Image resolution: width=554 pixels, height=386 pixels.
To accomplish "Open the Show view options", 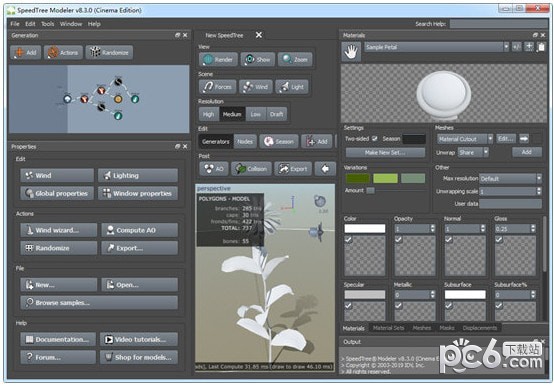I will (257, 59).
